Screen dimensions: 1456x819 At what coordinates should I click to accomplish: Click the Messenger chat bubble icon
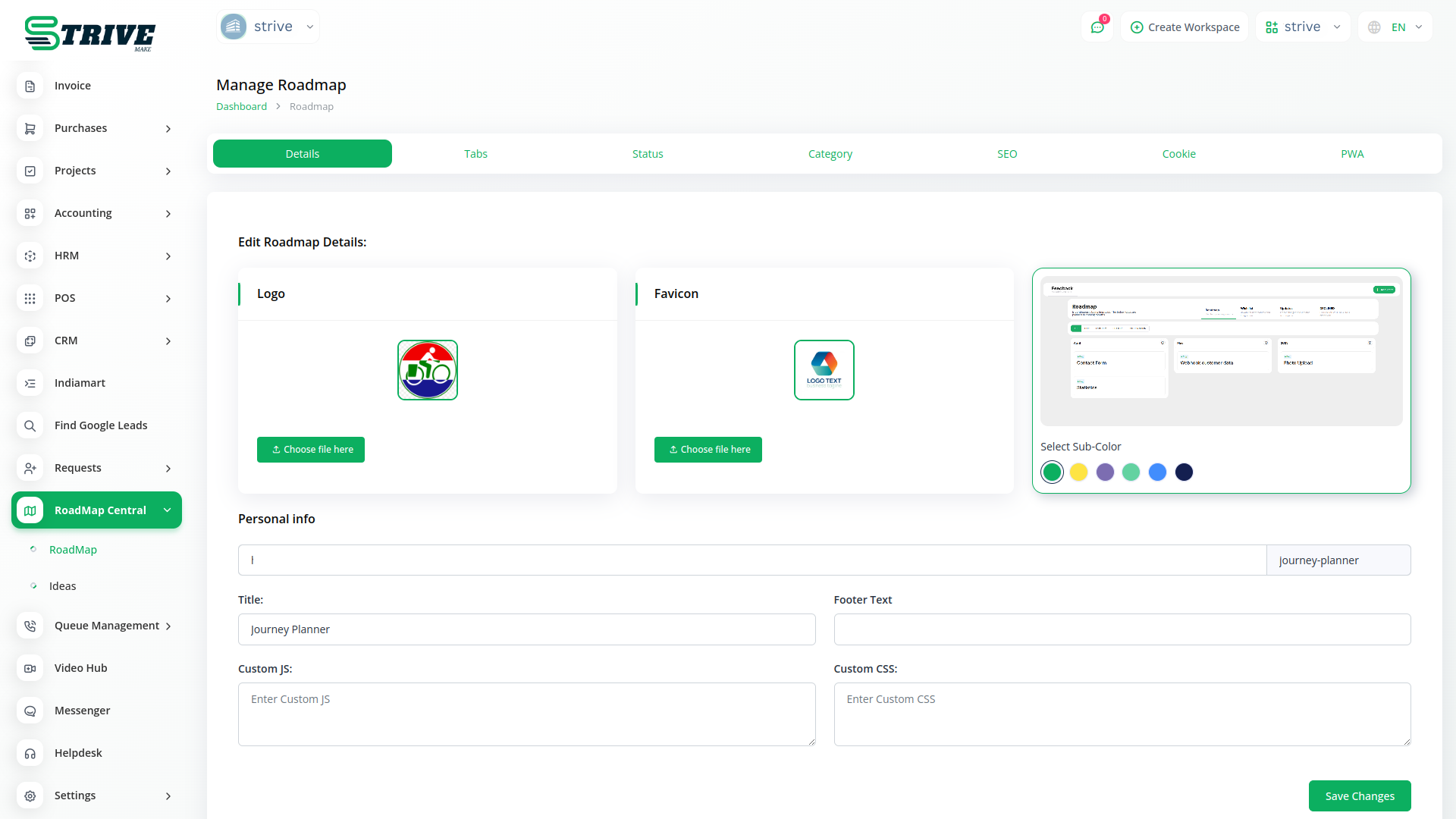(x=30, y=711)
